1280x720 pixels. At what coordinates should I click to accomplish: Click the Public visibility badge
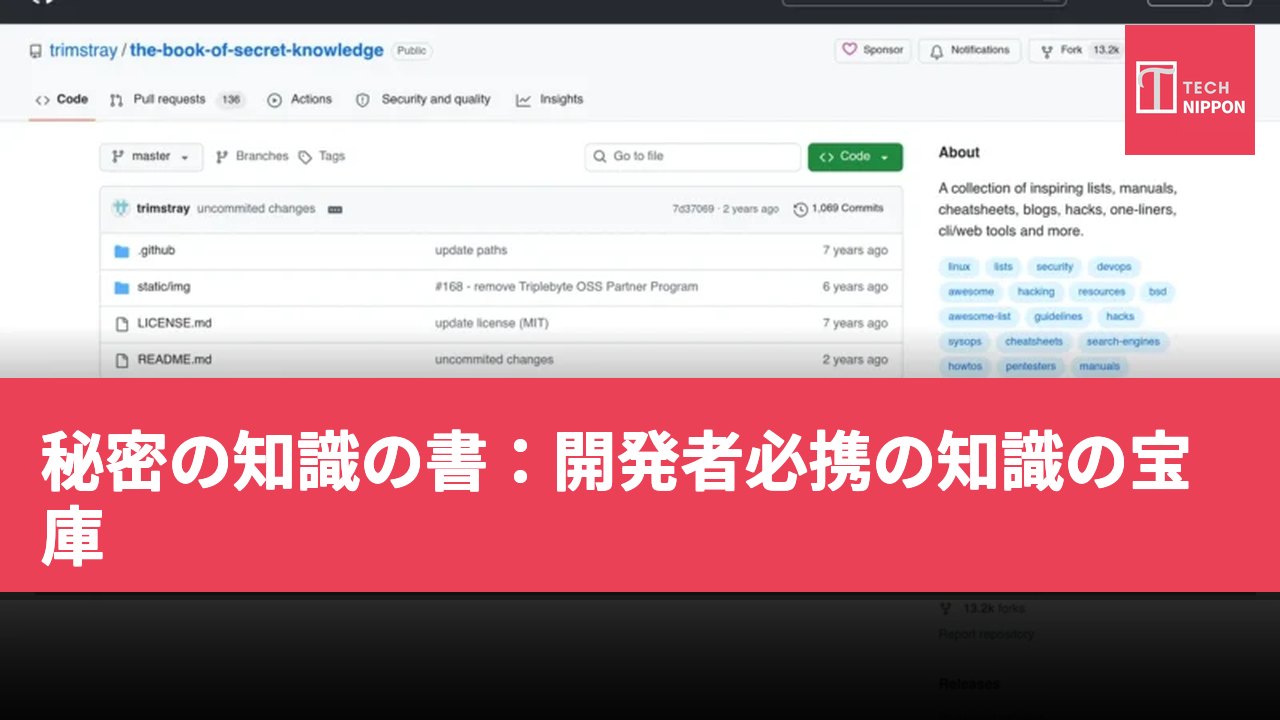click(411, 51)
